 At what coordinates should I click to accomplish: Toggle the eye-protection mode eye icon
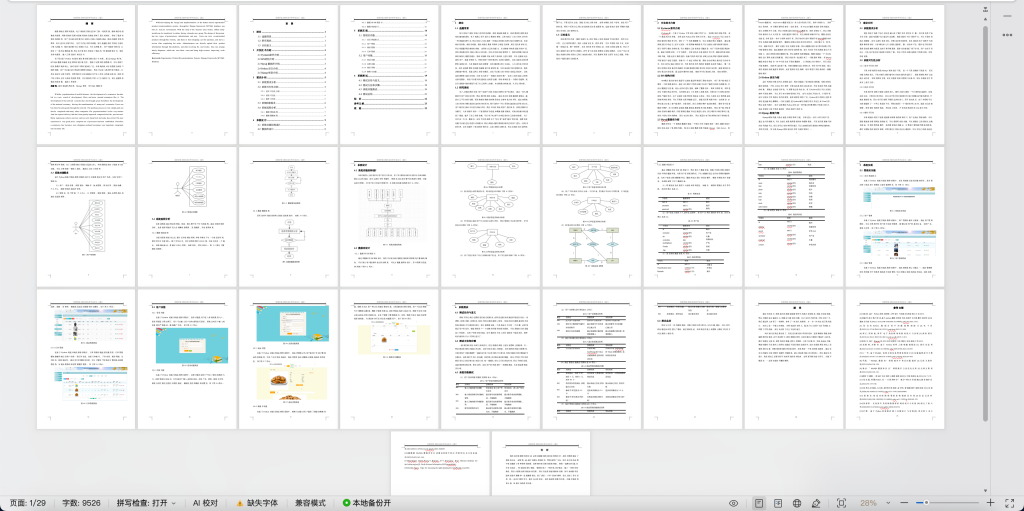(x=734, y=503)
